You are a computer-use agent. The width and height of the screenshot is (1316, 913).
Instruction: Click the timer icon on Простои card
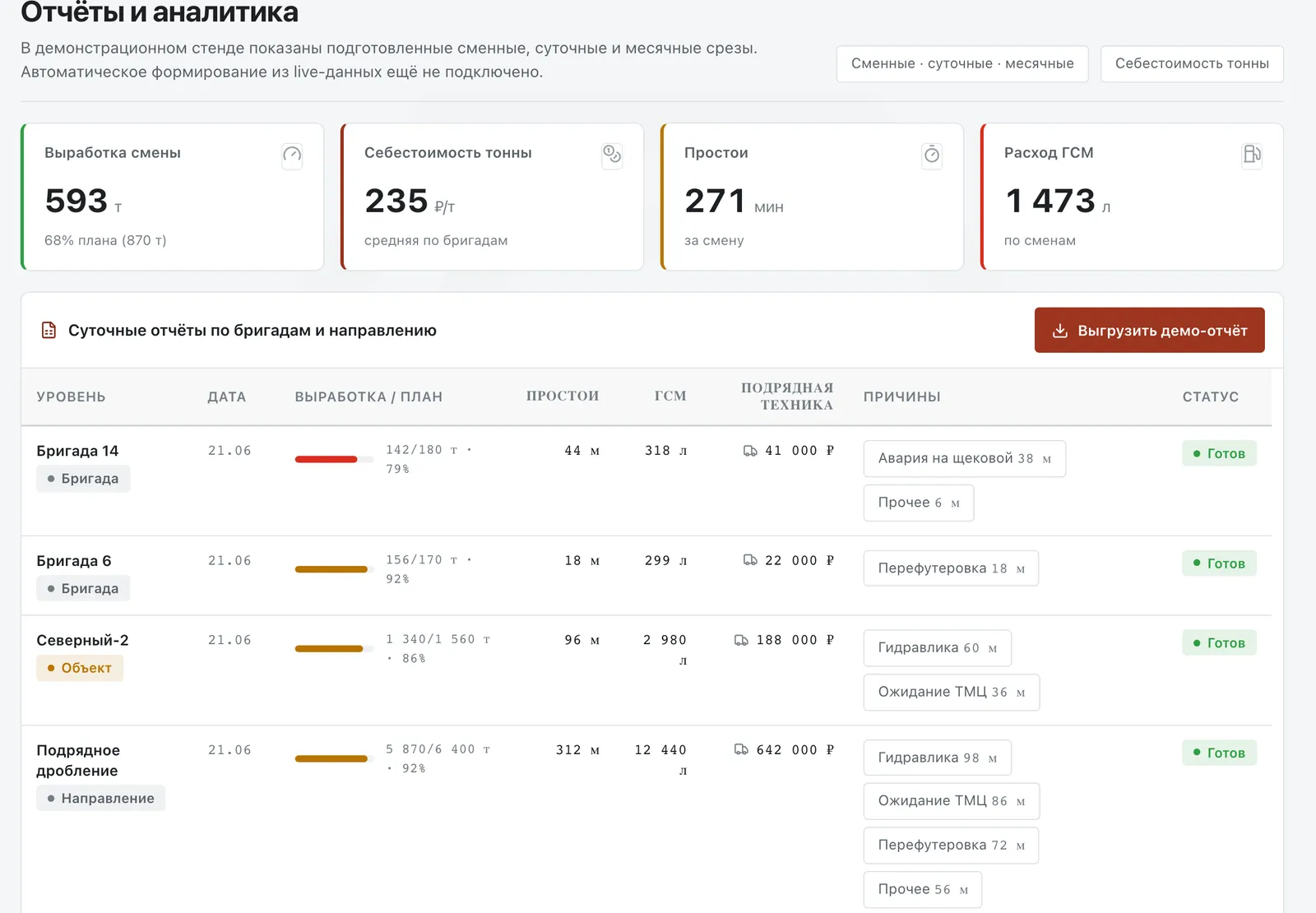click(932, 155)
